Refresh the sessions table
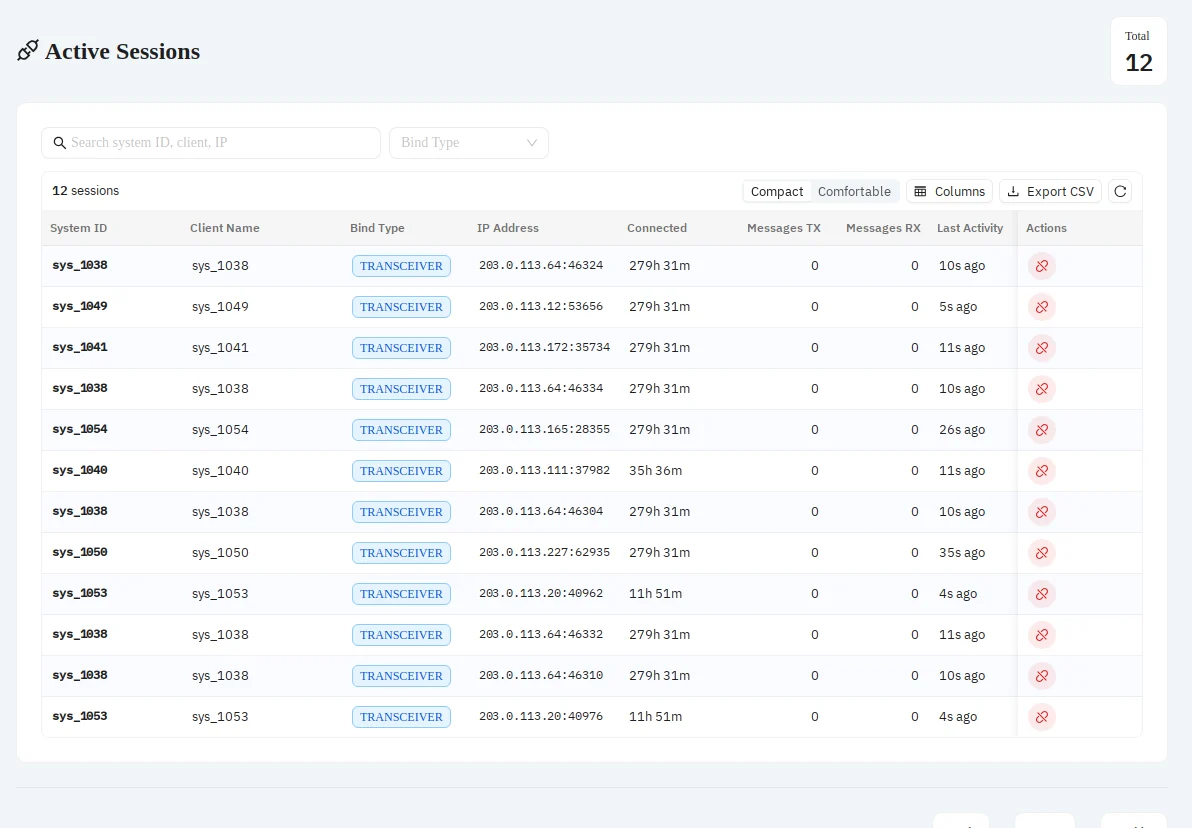 click(1120, 192)
